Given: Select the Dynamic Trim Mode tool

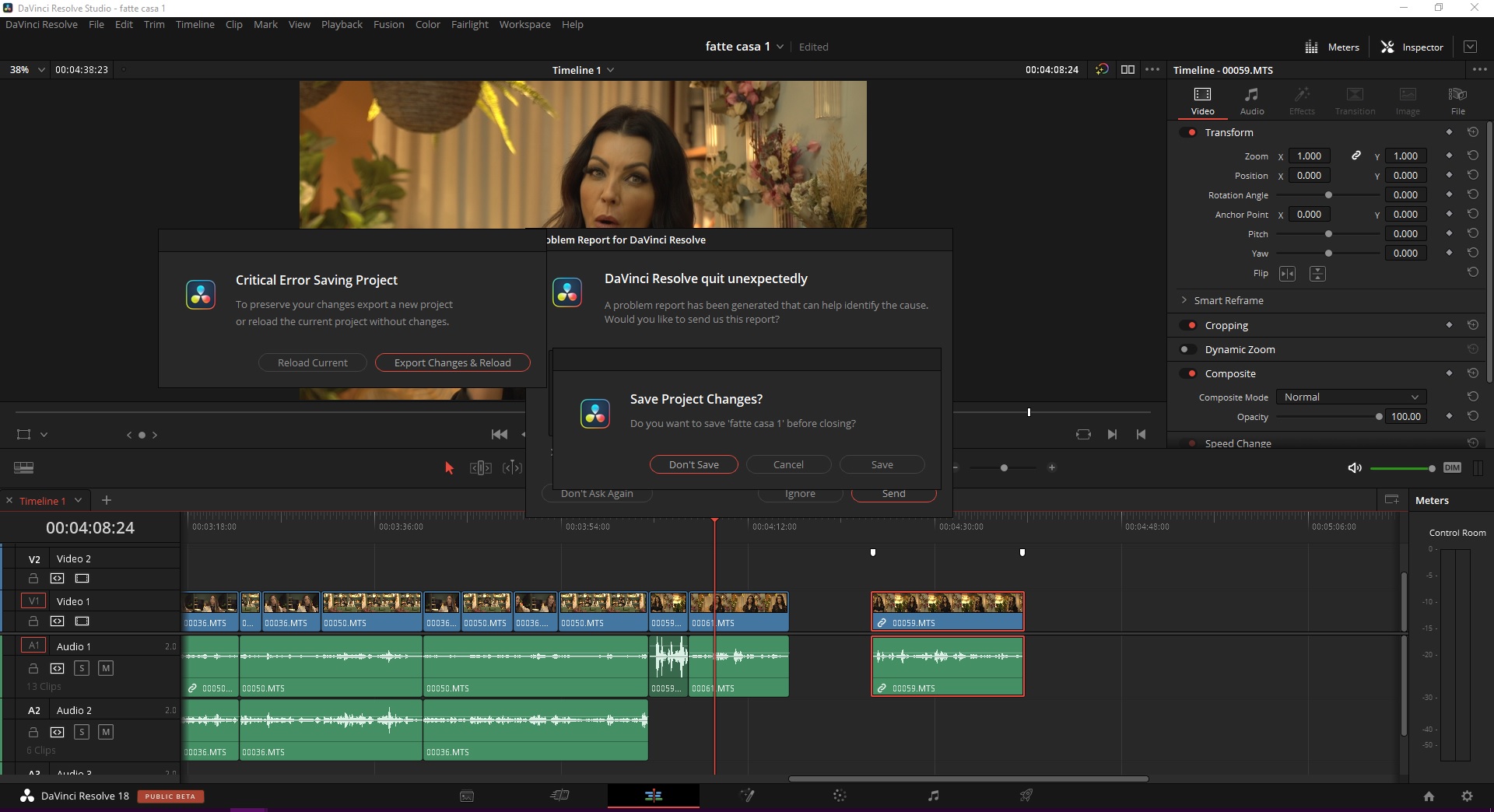Looking at the screenshot, I should [x=512, y=467].
